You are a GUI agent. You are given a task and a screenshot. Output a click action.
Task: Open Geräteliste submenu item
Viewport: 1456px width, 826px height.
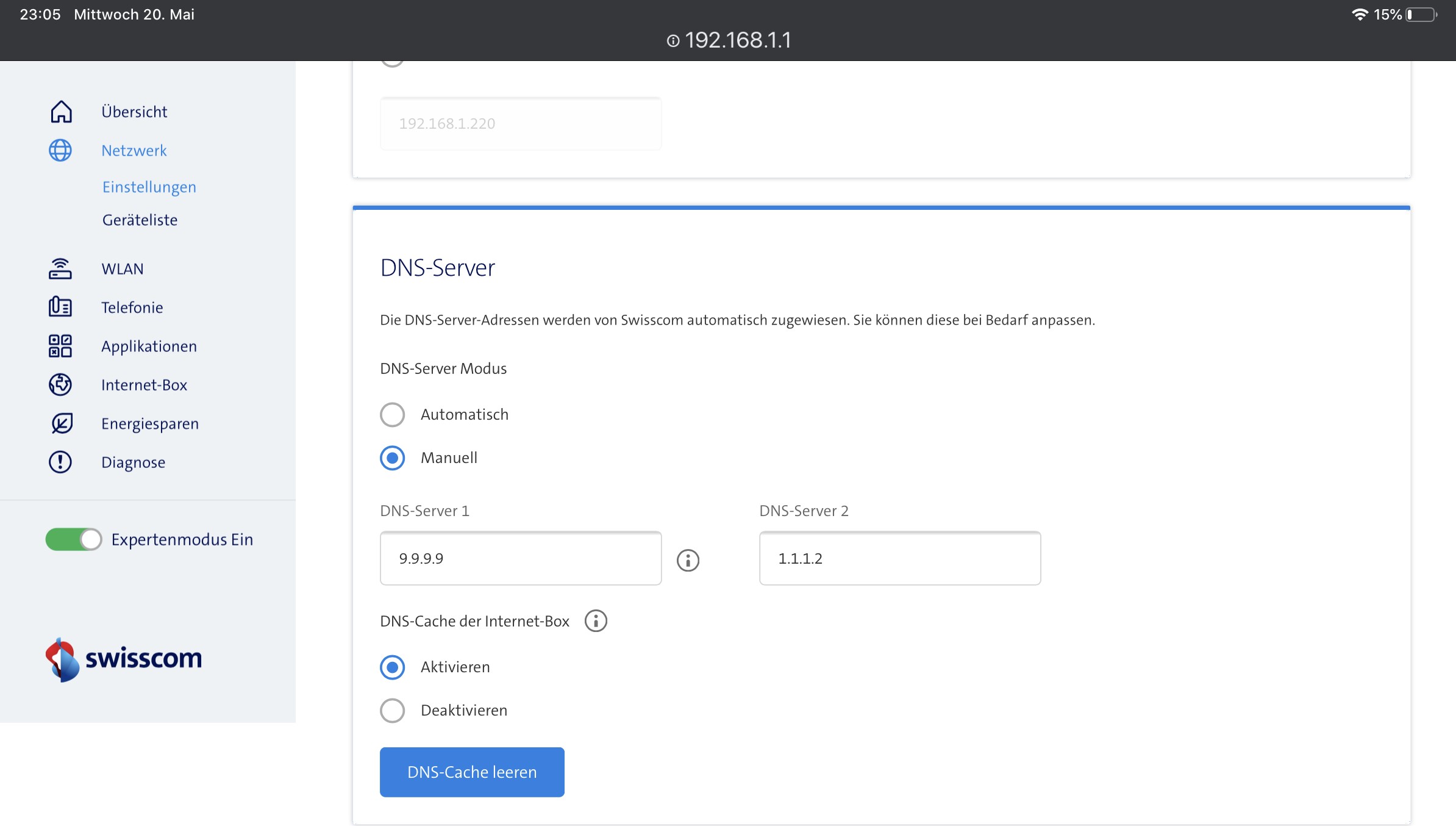(x=140, y=220)
